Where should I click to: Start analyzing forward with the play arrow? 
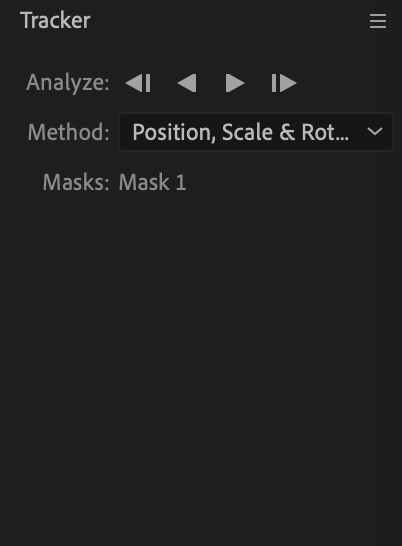(235, 83)
